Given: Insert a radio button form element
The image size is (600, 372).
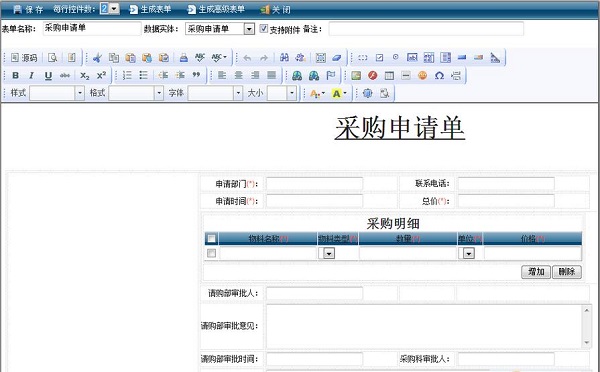Looking at the screenshot, I should point(396,57).
